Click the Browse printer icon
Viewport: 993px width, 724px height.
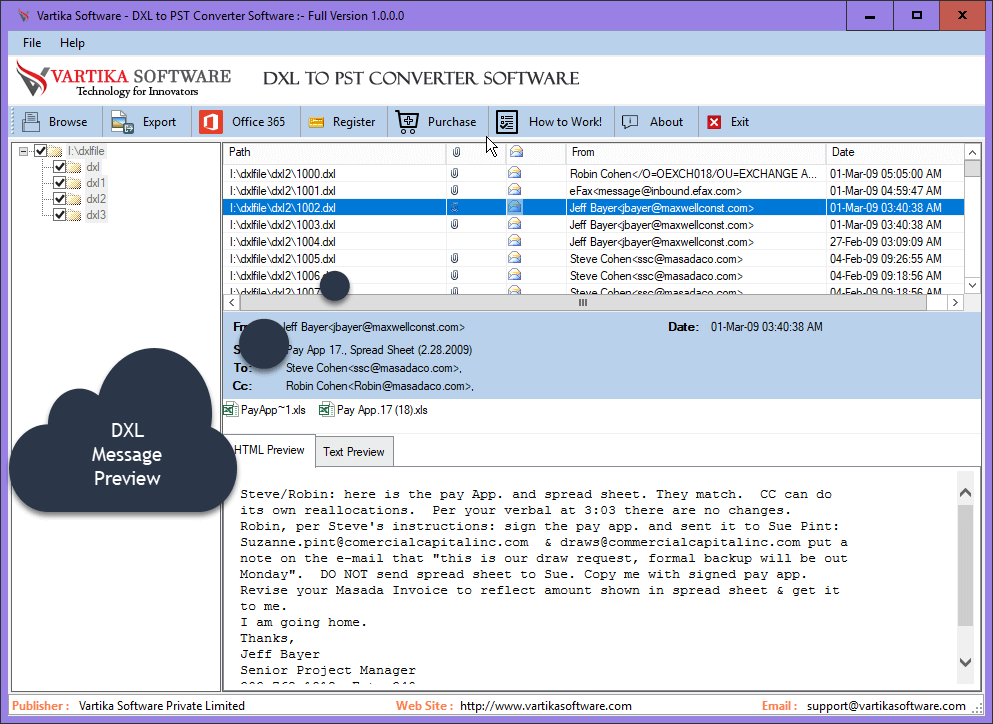pyautogui.click(x=30, y=122)
